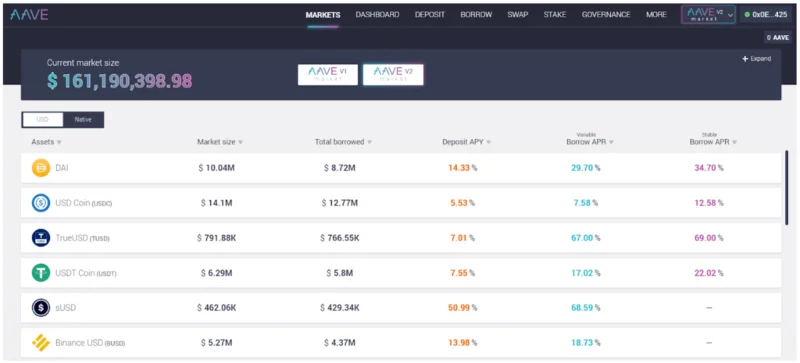The height and width of the screenshot is (363, 800).
Task: Click DAI deposit APY 14.33 %
Action: click(x=463, y=168)
